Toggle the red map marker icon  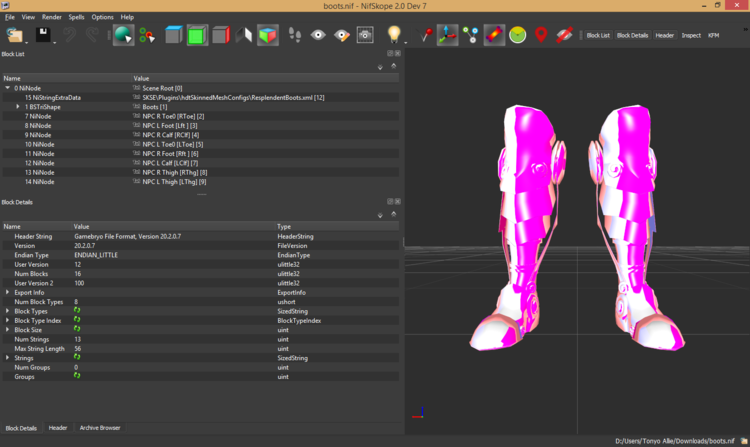541,35
